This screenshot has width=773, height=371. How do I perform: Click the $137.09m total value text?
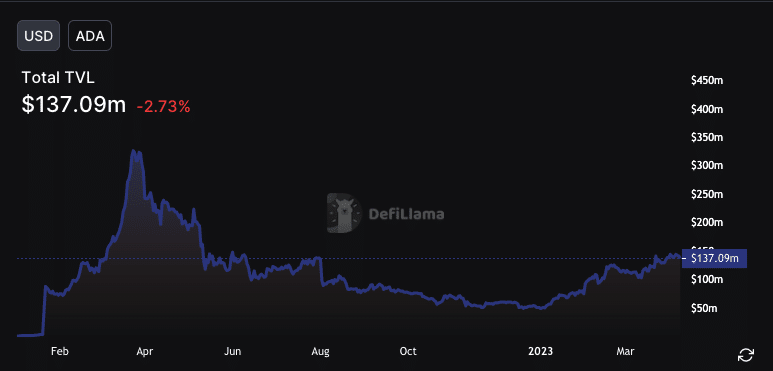point(74,105)
